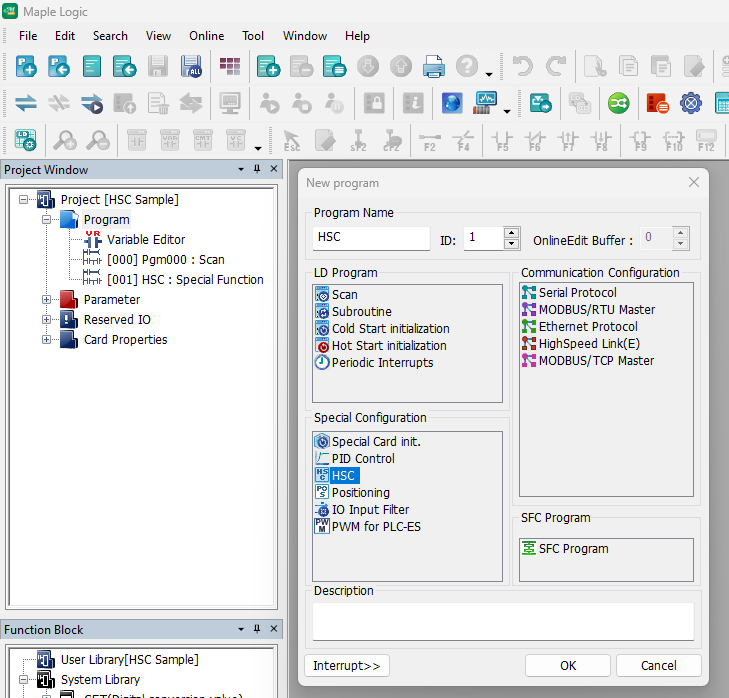Open dropdown arrow next to Help icon
This screenshot has width=729, height=698.
coord(489,74)
